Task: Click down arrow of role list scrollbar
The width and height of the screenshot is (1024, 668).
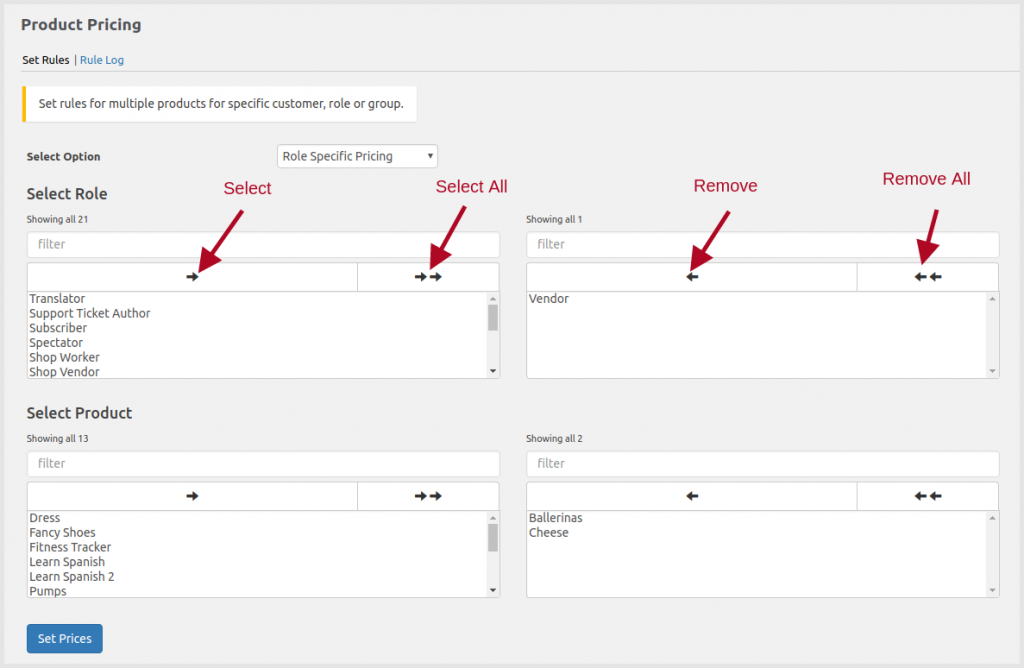Action: 492,371
